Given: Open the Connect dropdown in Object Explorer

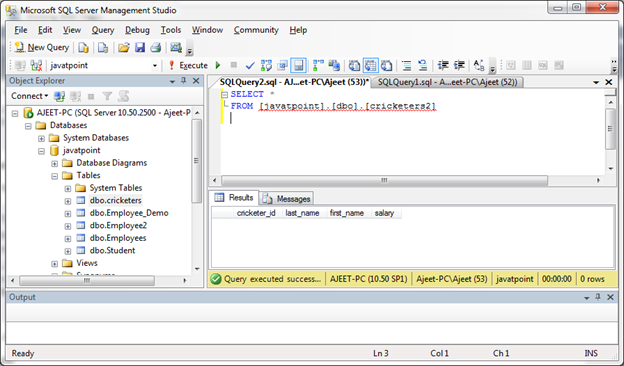Looking at the screenshot, I should (29, 96).
